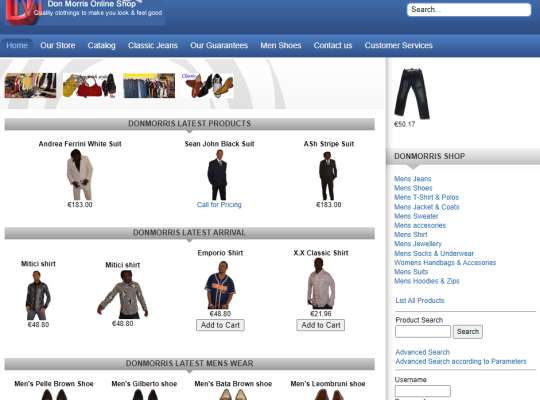Open the handbags and shoes banner thumbnail
The image size is (540, 400).
coord(89,85)
